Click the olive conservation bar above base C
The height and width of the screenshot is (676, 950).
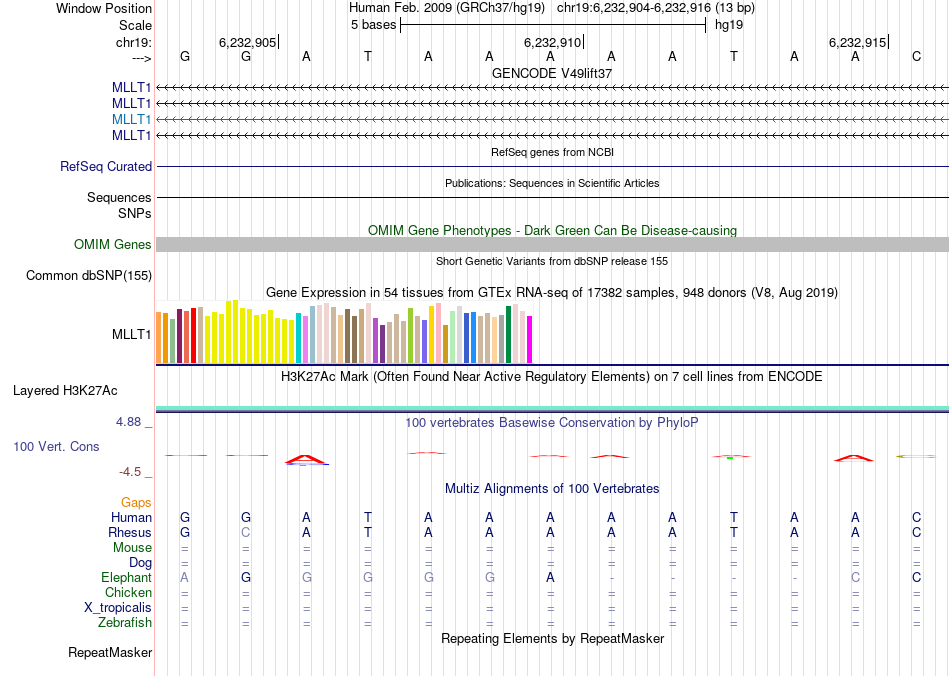(916, 456)
